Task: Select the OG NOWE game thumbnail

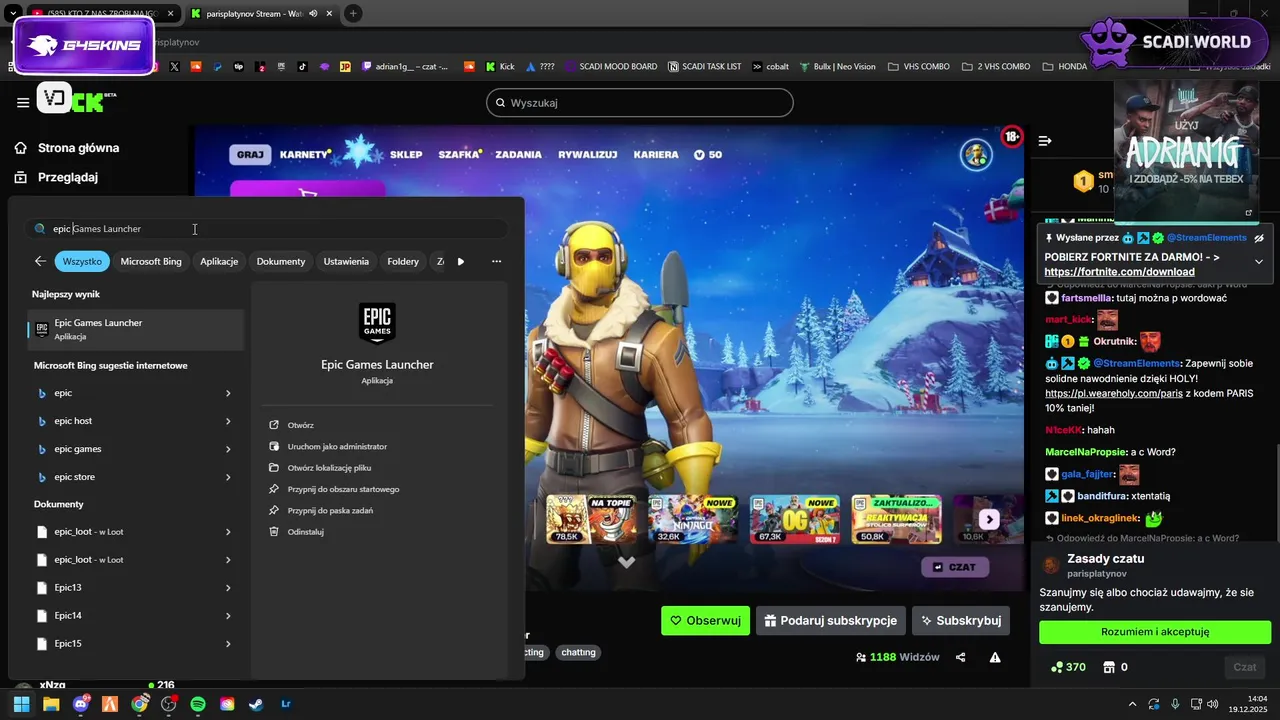Action: tap(795, 519)
